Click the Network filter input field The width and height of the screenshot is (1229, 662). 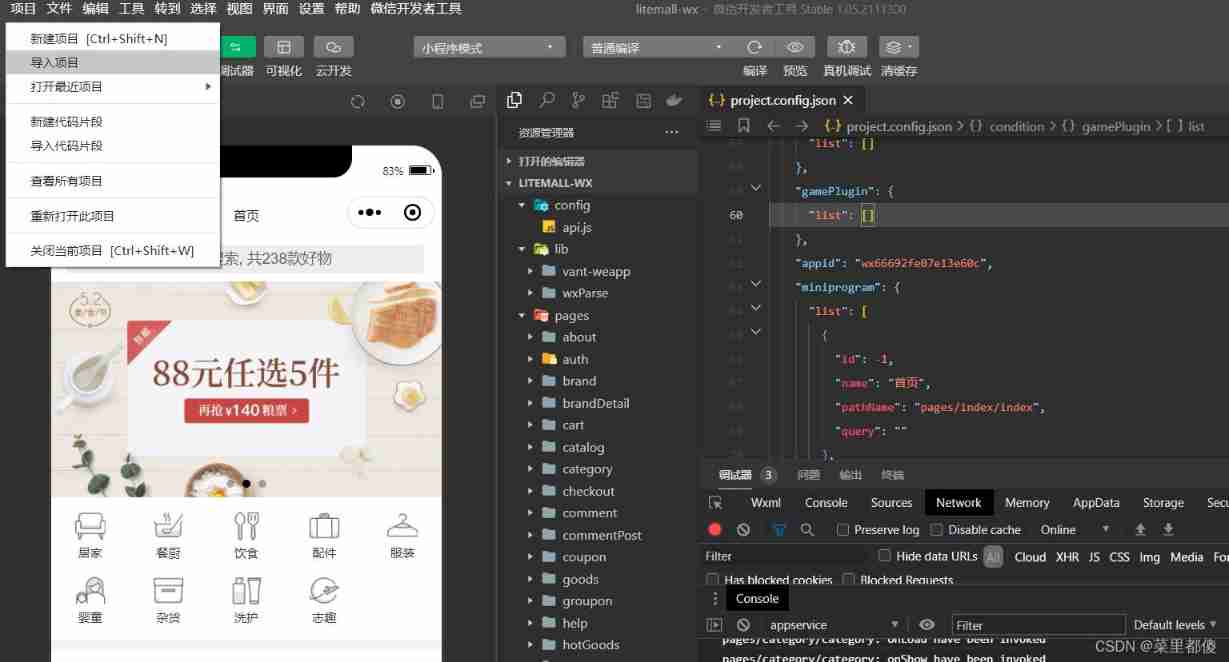click(x=785, y=556)
